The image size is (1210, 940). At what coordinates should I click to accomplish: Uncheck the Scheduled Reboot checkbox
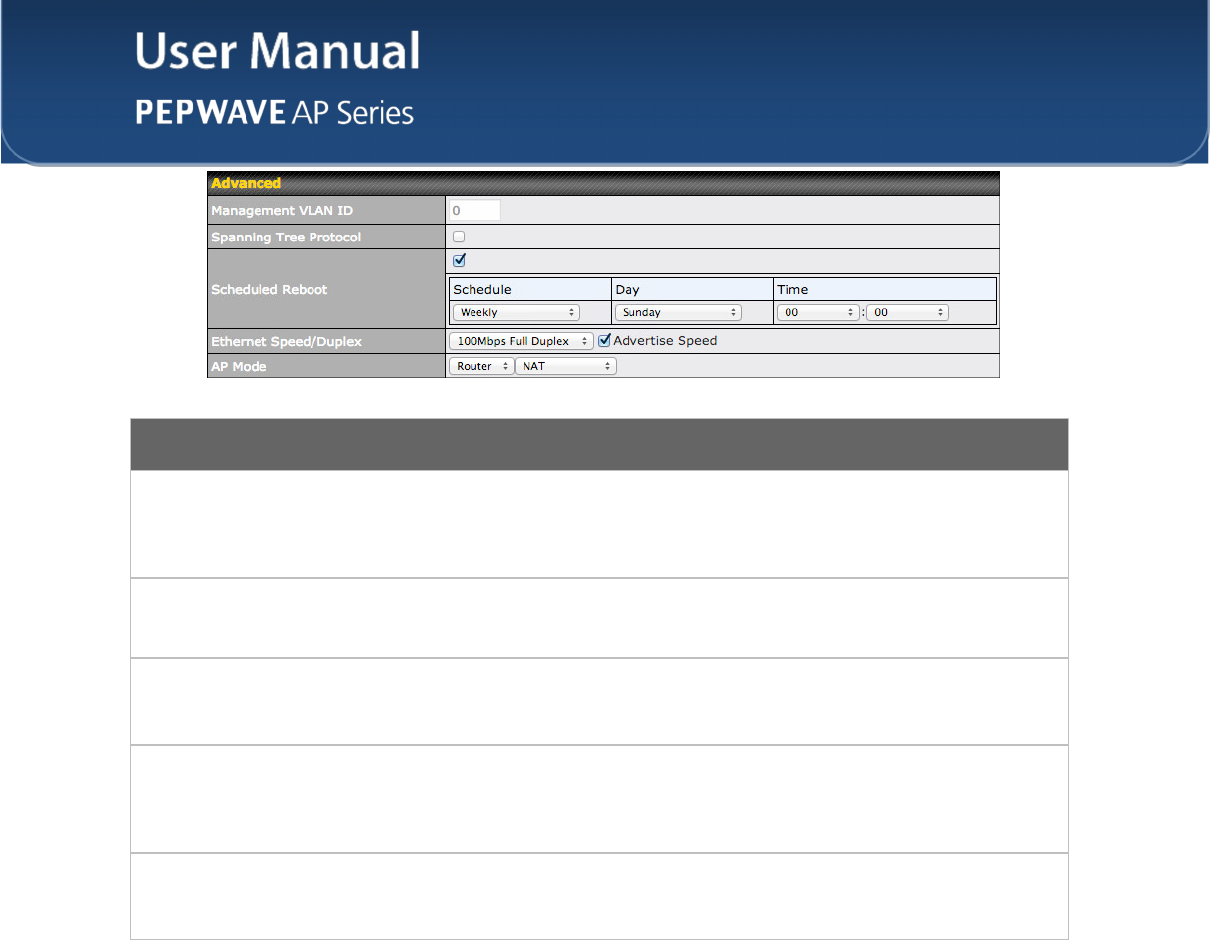459,260
